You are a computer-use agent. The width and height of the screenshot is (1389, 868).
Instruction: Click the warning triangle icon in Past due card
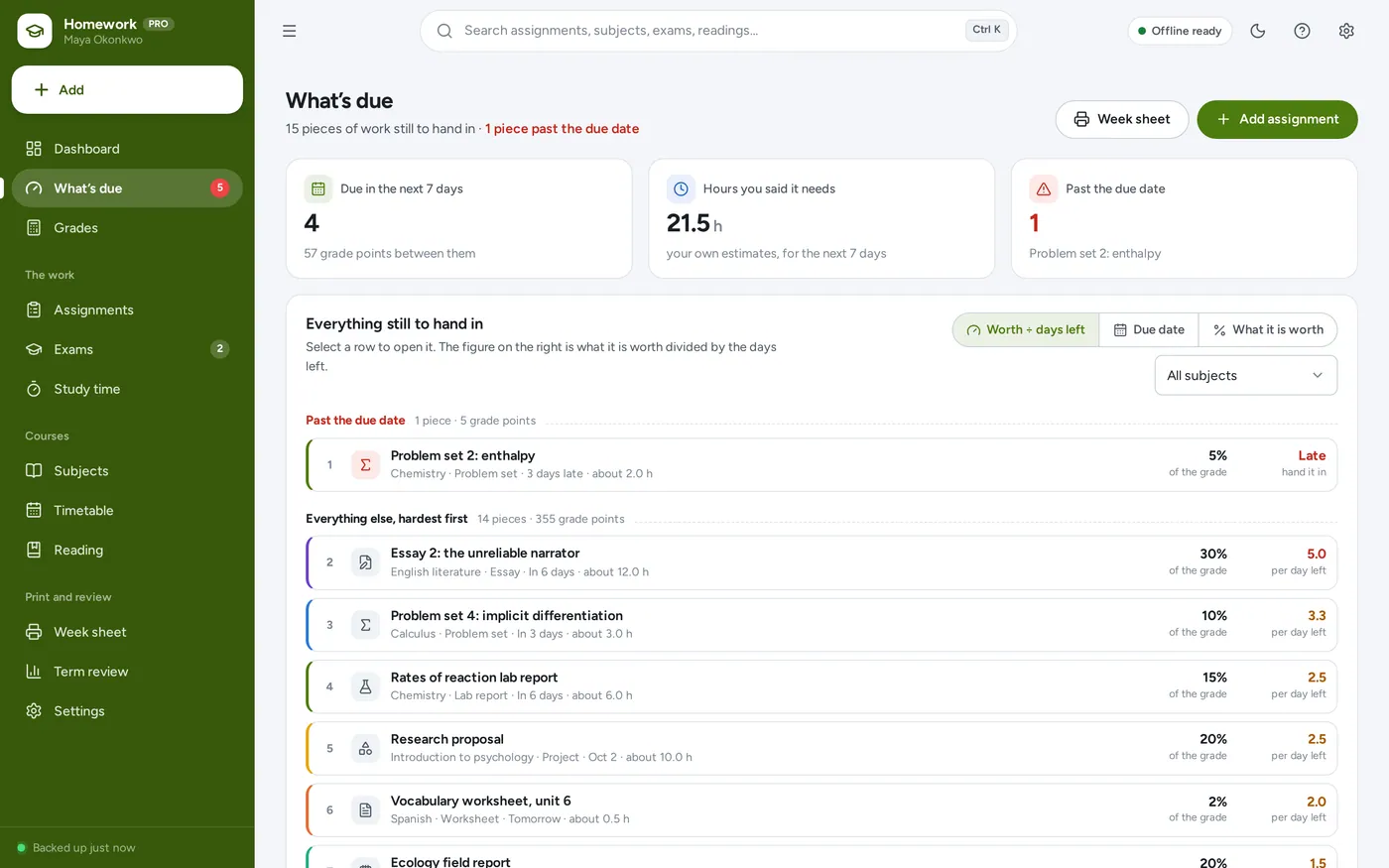[x=1044, y=188]
